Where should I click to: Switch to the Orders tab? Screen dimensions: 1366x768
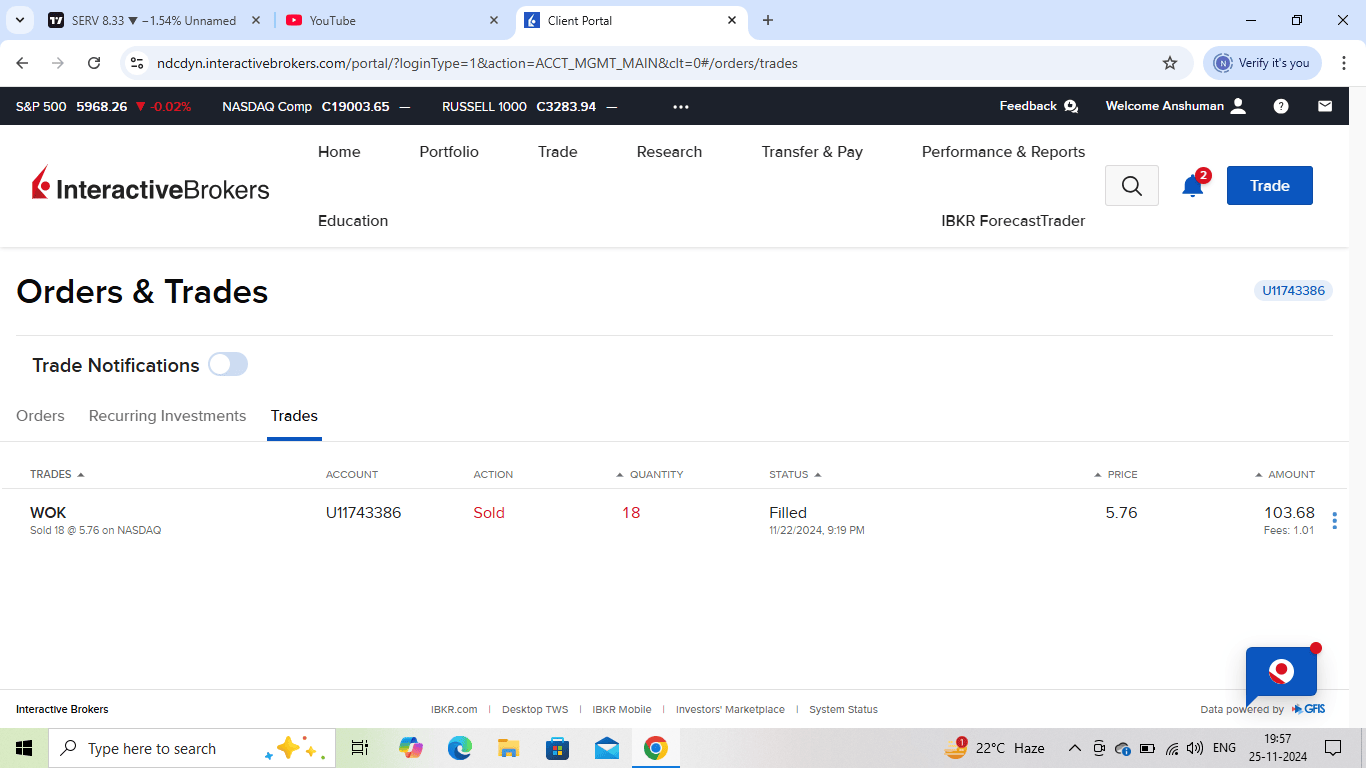[40, 416]
